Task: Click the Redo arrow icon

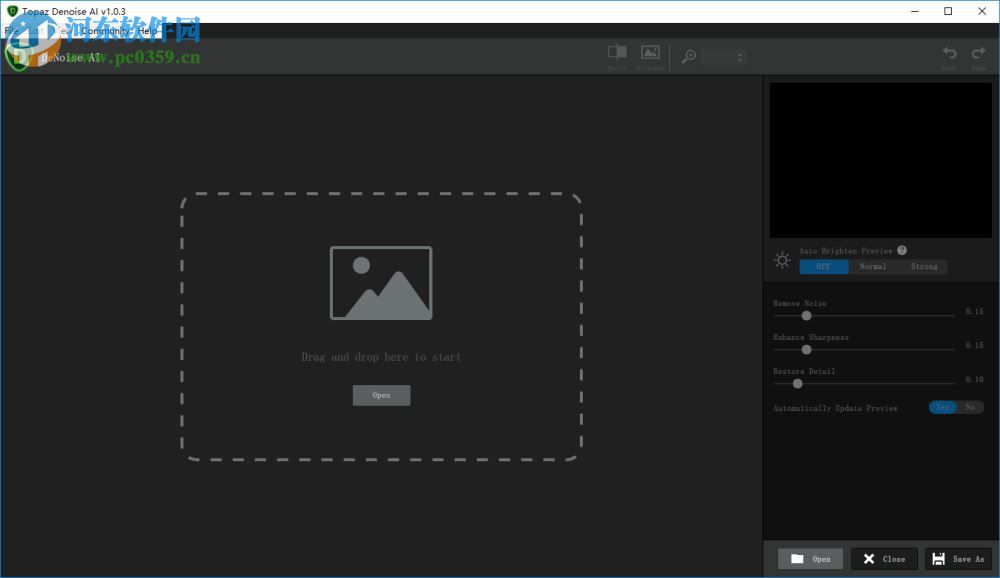Action: [x=978, y=53]
